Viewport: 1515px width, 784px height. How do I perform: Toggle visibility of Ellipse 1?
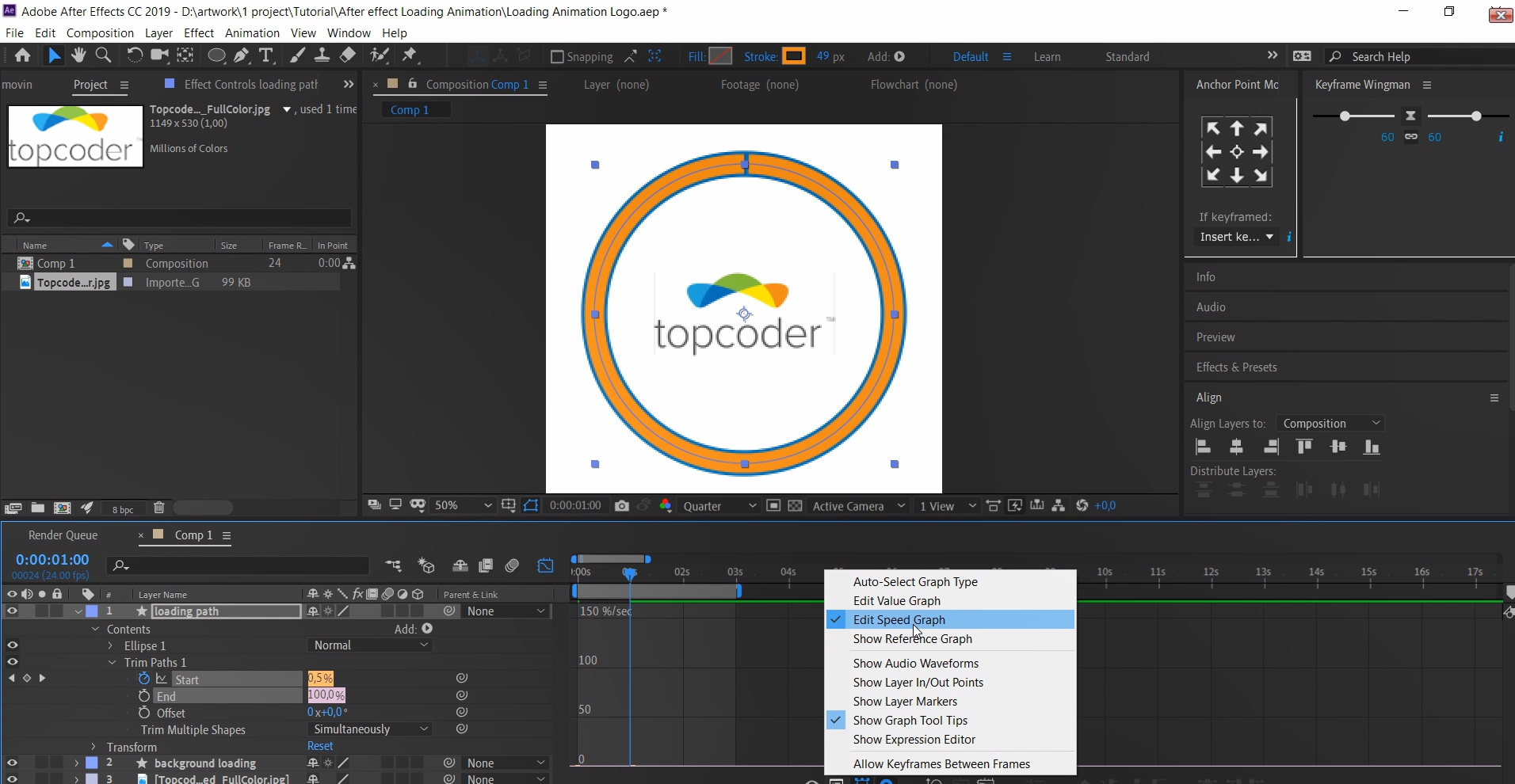pos(12,645)
